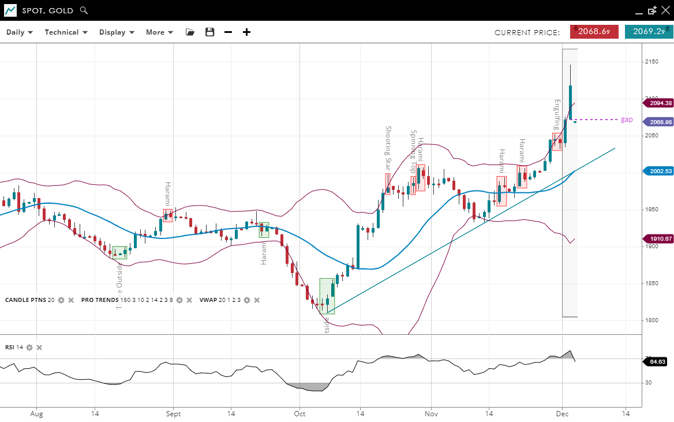This screenshot has width=674, height=422.
Task: Open VWAP indicator settings gear
Action: [246, 300]
